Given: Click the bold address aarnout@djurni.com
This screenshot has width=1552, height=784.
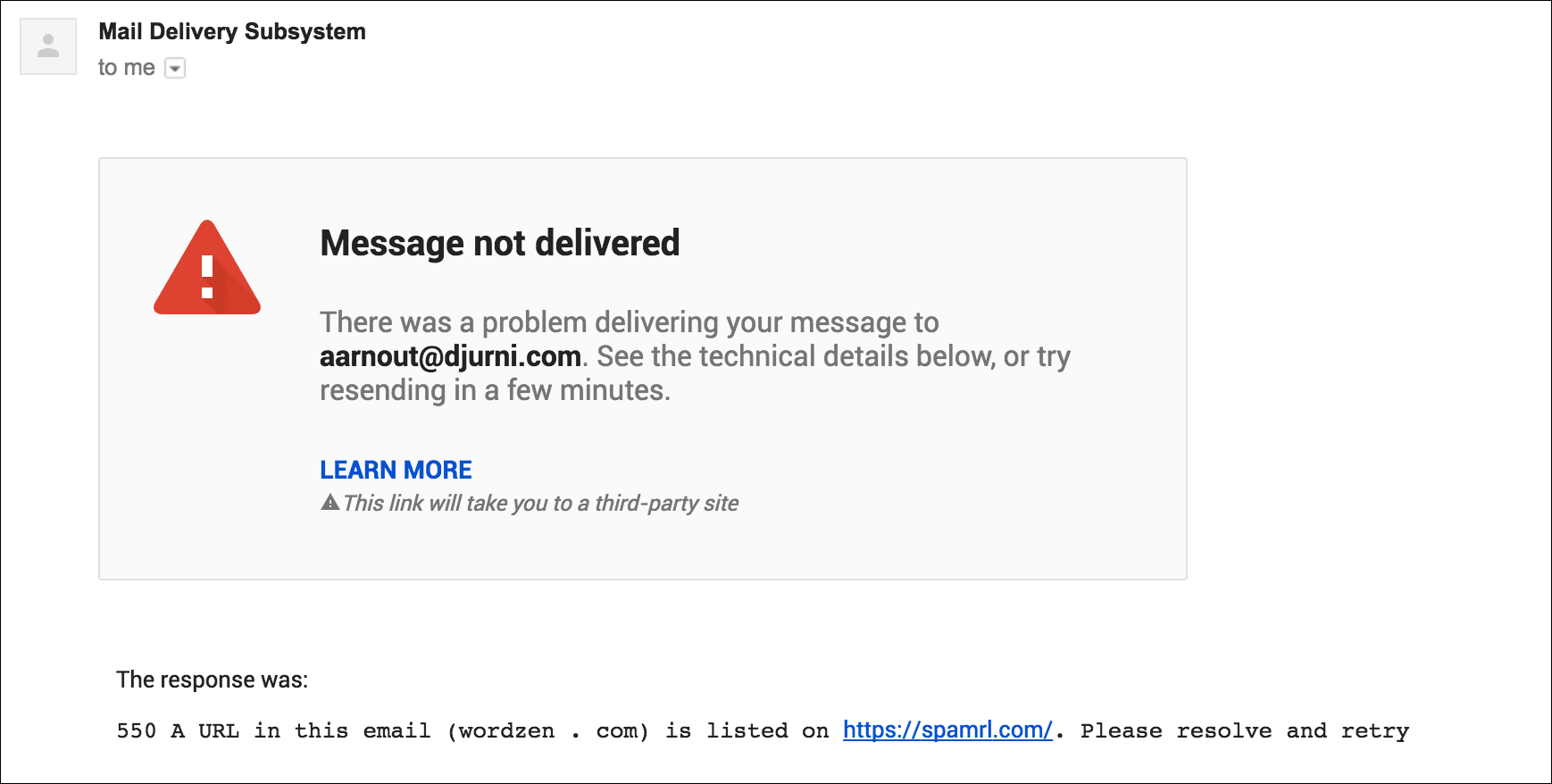Looking at the screenshot, I should pos(450,356).
